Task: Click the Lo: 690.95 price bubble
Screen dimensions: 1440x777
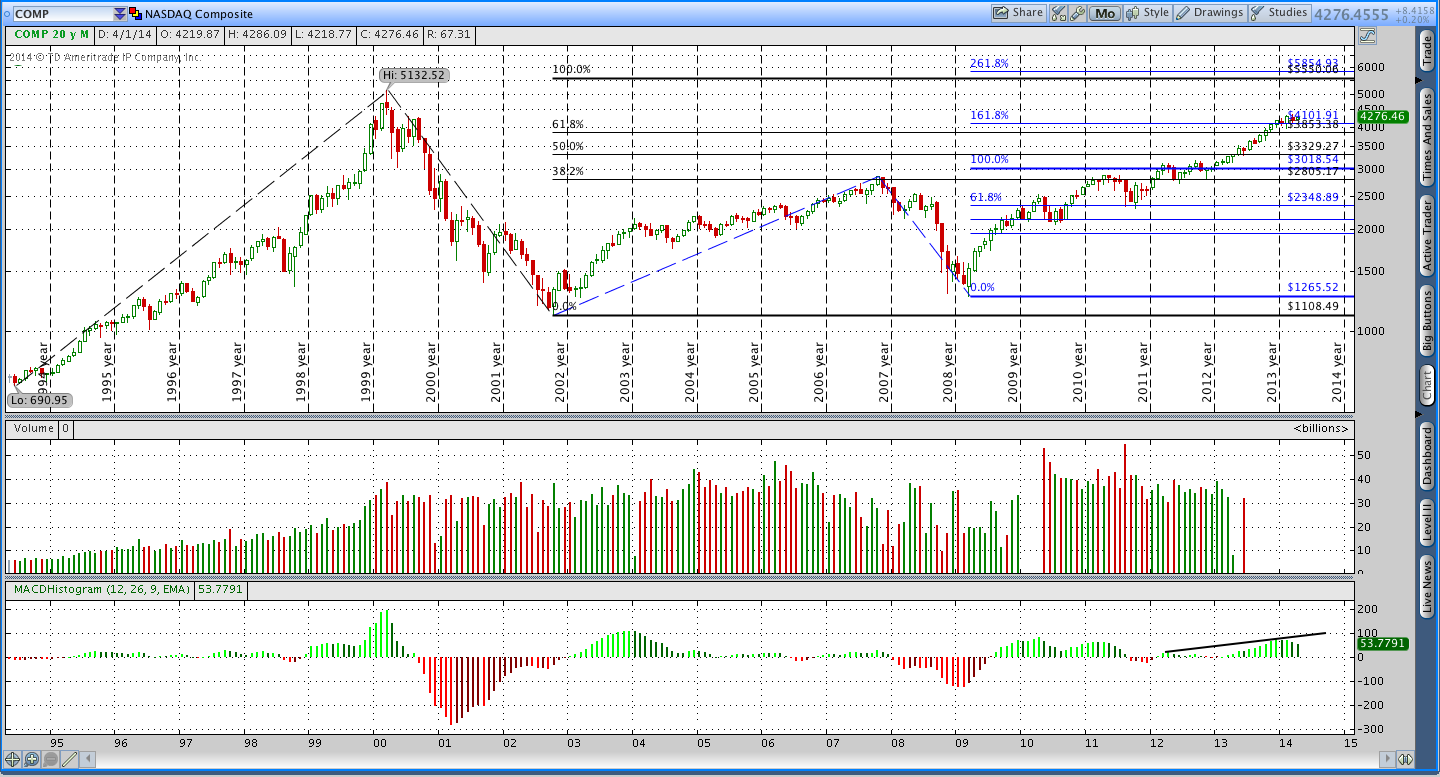Action: pos(40,400)
